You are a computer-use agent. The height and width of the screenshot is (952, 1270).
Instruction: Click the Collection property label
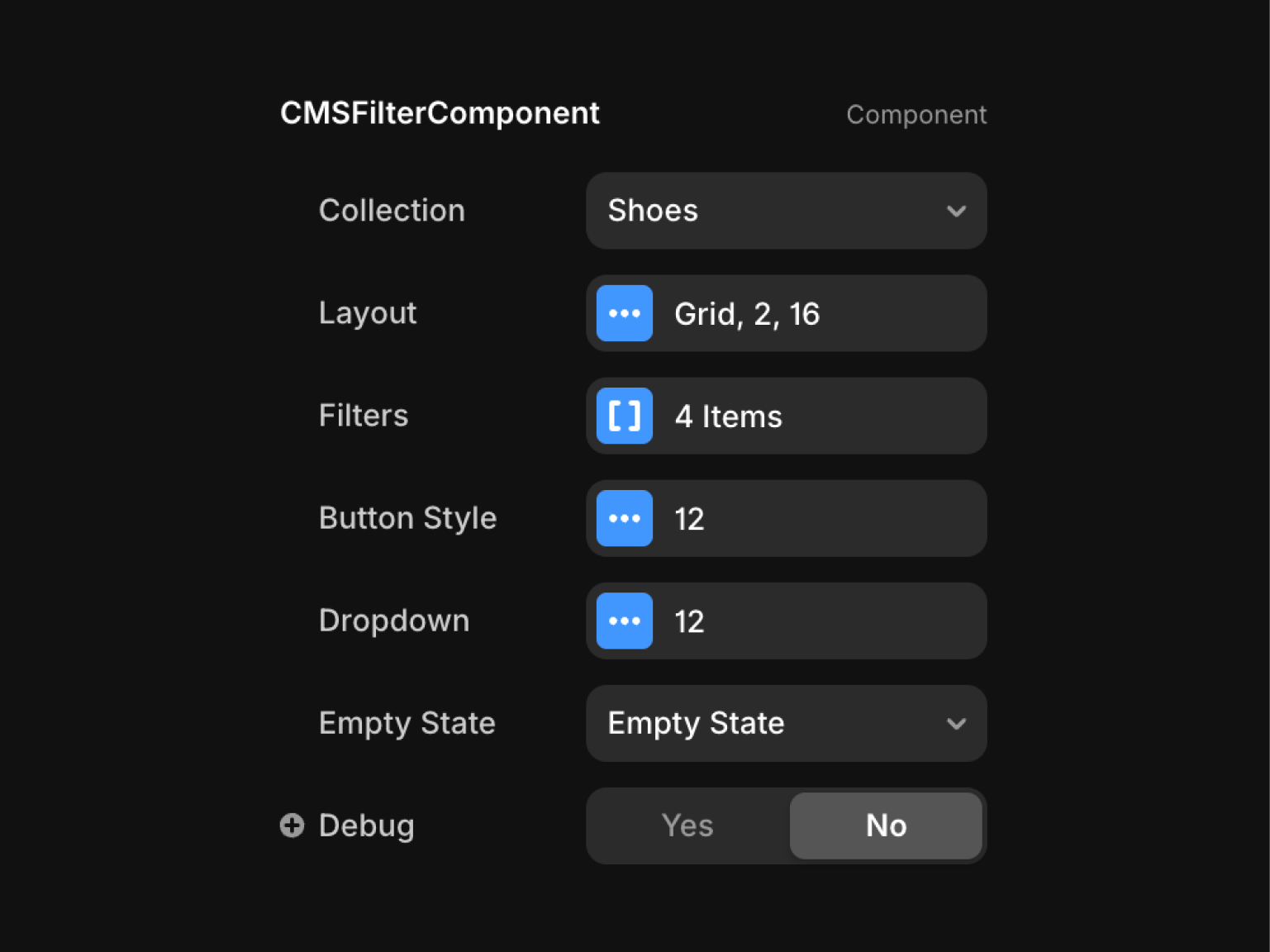(x=392, y=211)
